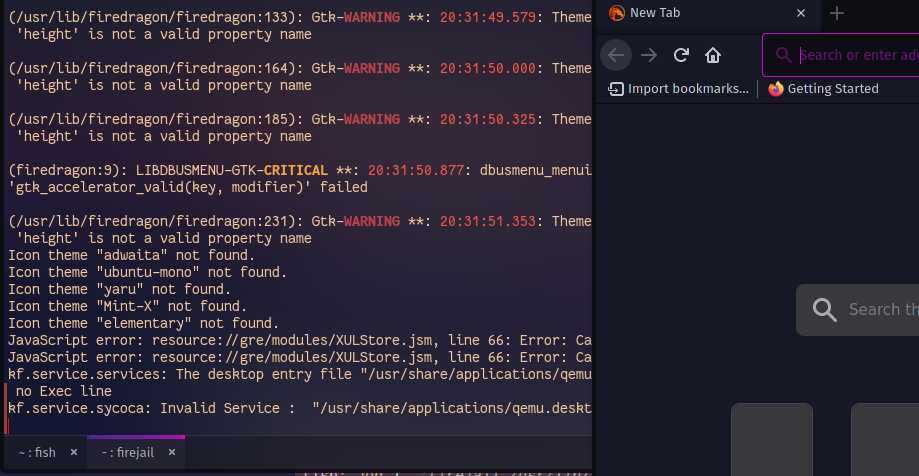Click the magnifier icon in the address bar
This screenshot has height=476, width=919.
(x=784, y=55)
